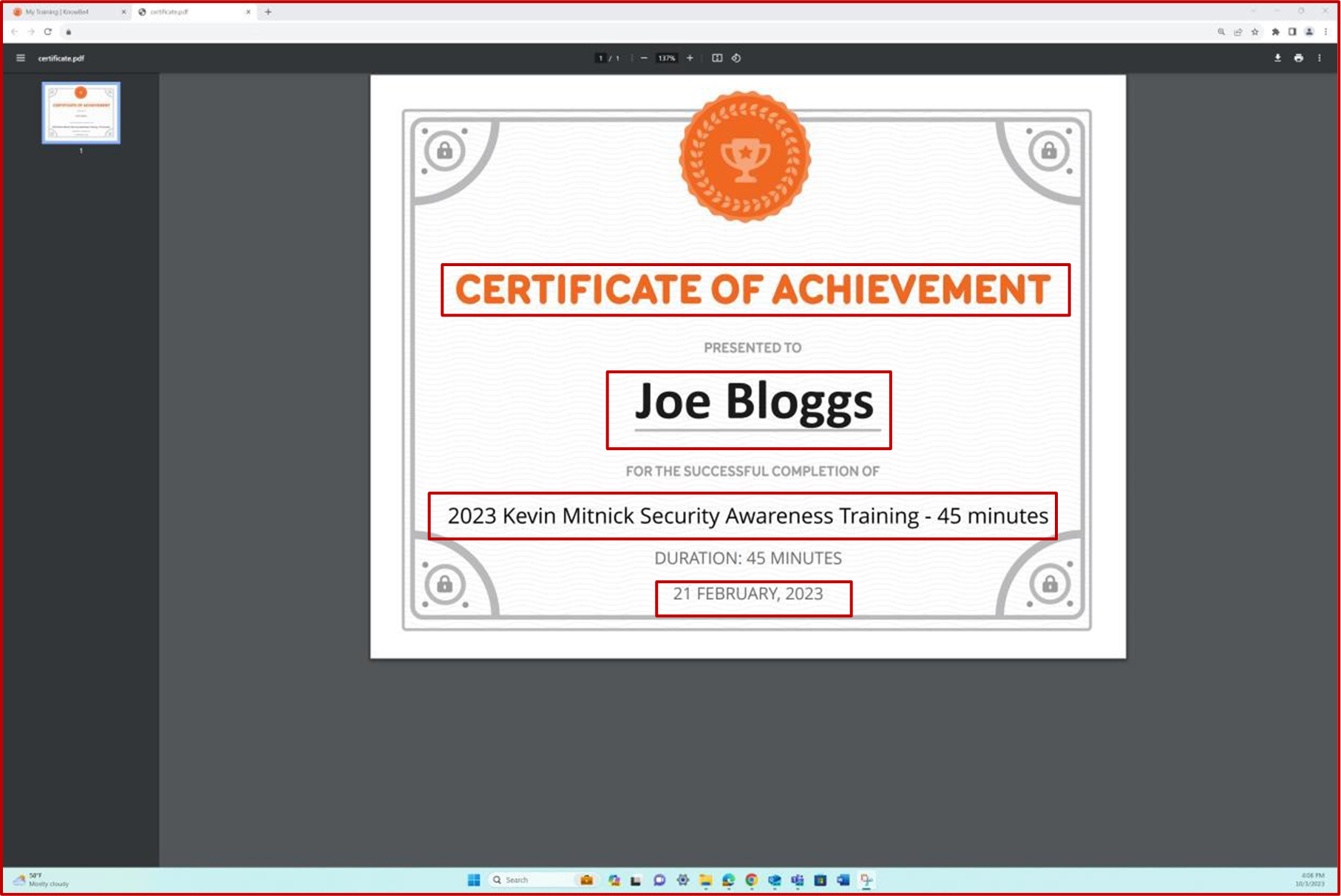Download the certificate PDF
The width and height of the screenshot is (1341, 896).
point(1277,58)
